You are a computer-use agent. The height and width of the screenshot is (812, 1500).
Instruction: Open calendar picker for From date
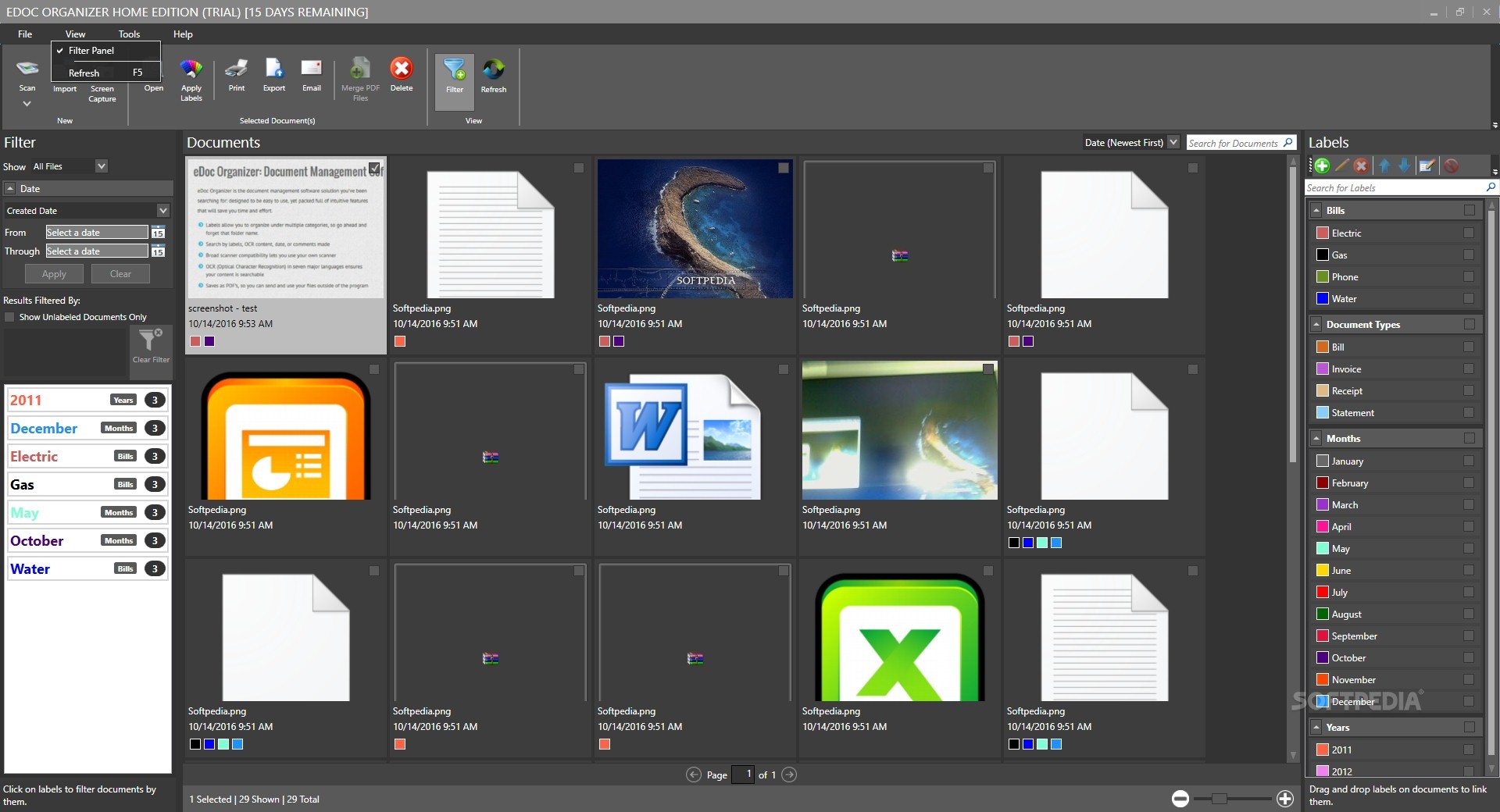pos(158,232)
